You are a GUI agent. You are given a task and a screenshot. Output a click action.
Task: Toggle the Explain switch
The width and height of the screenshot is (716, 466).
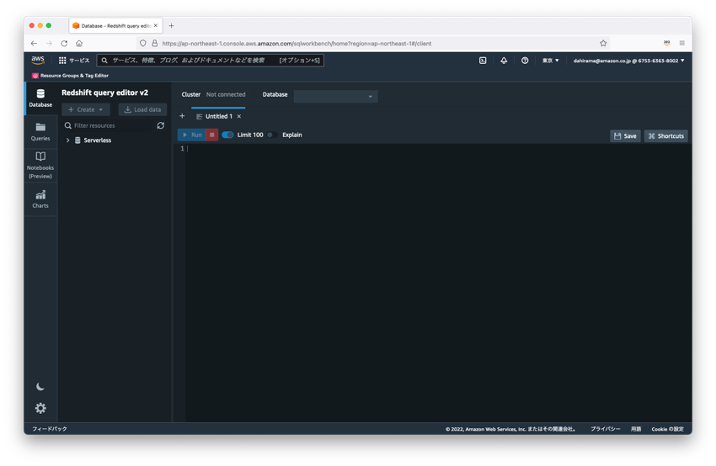coord(272,135)
